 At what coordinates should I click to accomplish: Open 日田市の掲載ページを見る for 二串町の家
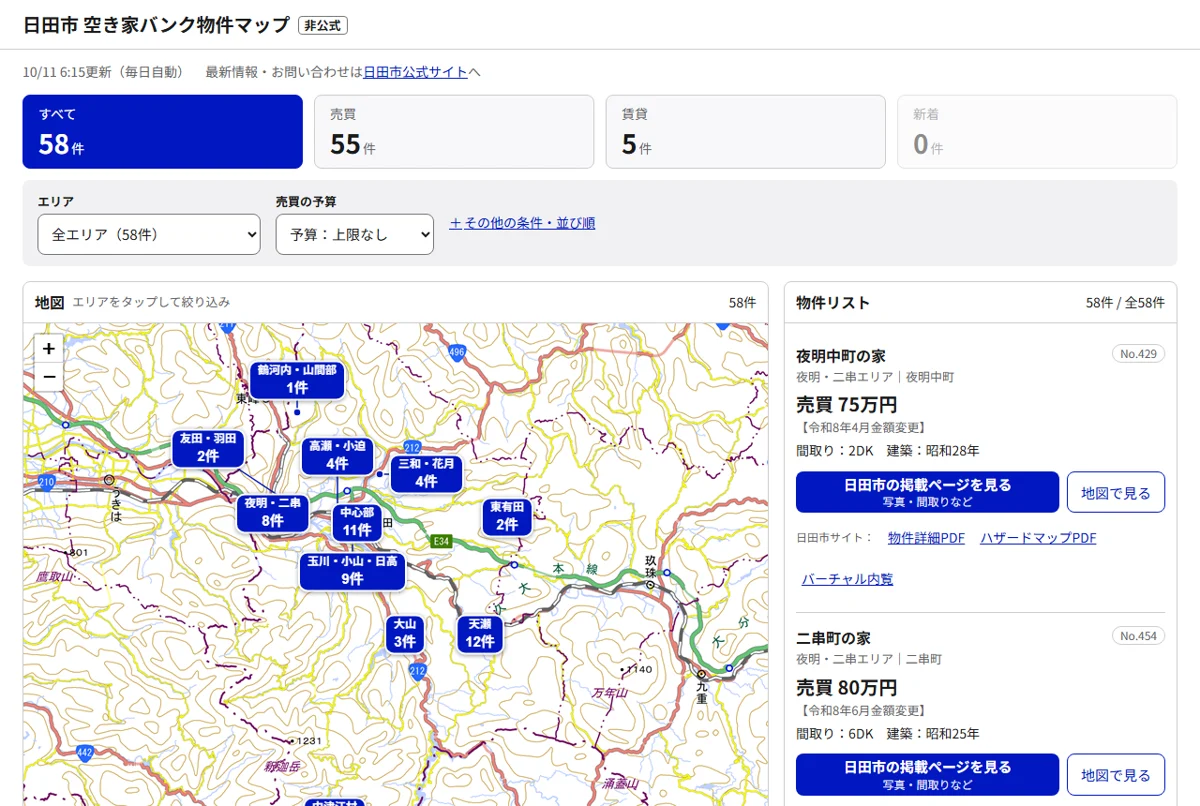click(927, 774)
